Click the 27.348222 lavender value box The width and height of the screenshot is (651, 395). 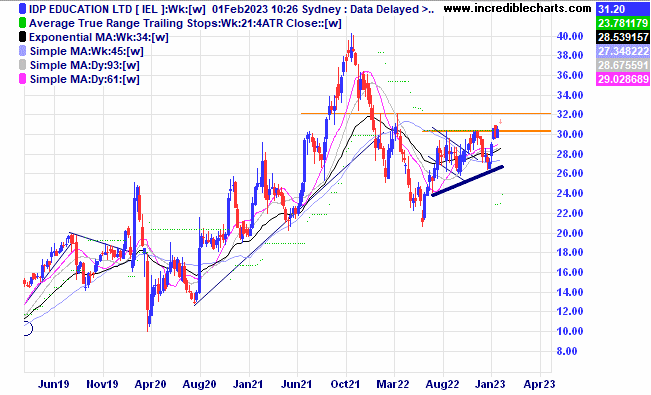tap(623, 51)
